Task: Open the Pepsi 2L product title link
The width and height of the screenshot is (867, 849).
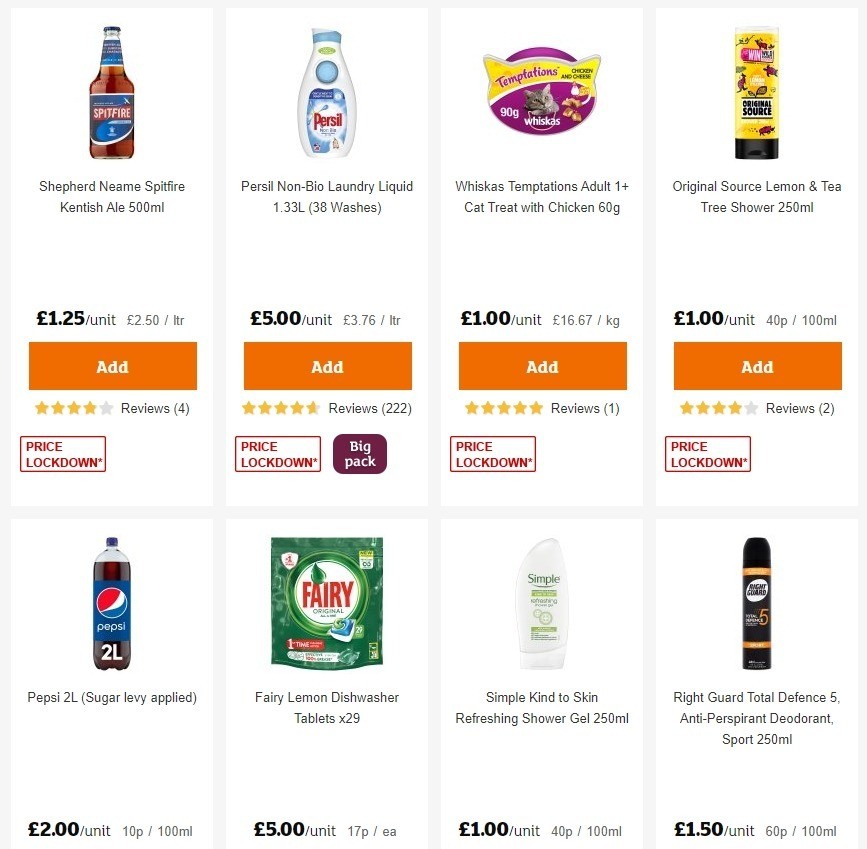Action: (111, 697)
